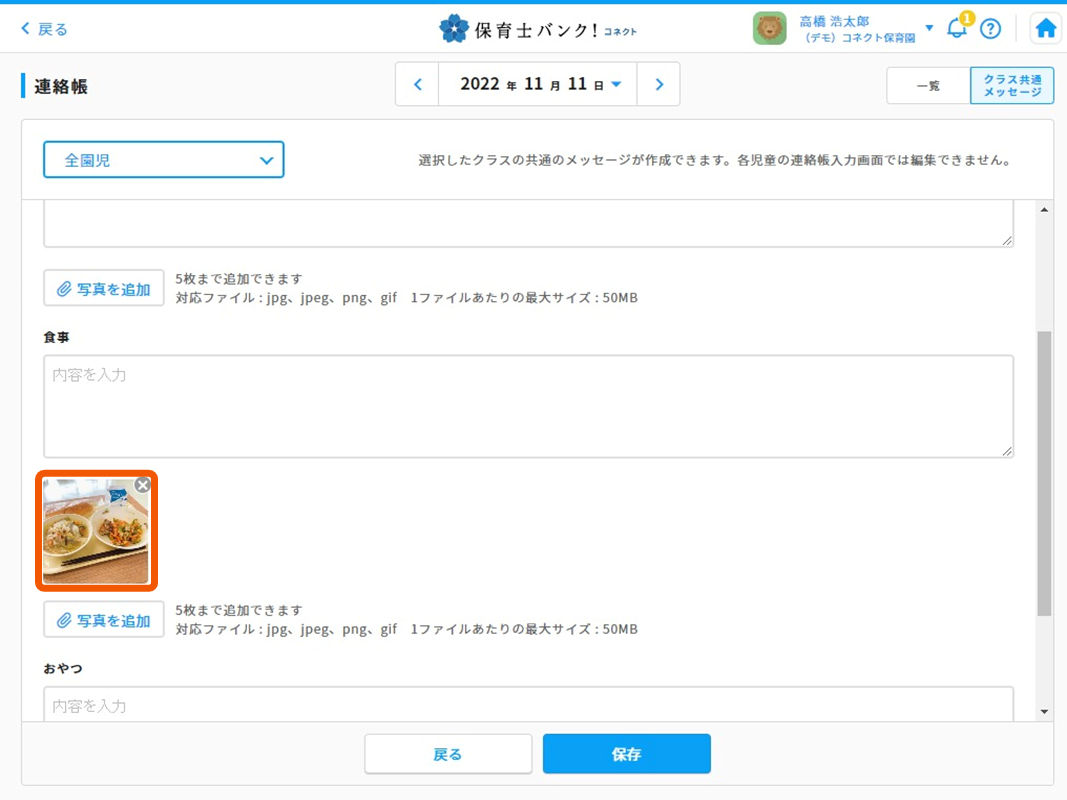Image resolution: width=1067 pixels, height=800 pixels.
Task: Click the 保育士バンク! logo
Action: coord(537,29)
